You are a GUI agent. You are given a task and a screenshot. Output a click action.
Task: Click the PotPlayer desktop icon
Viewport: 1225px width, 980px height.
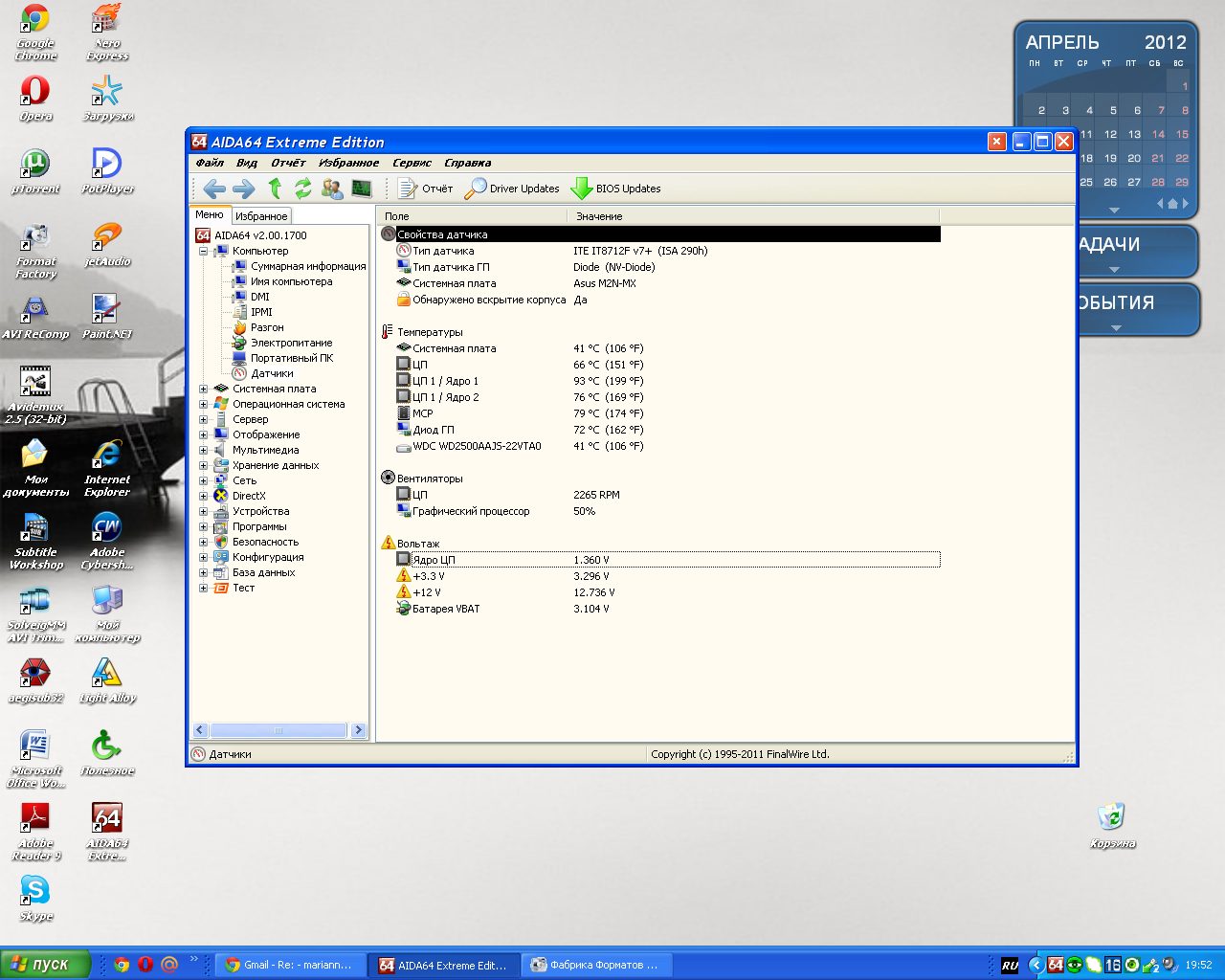(107, 171)
